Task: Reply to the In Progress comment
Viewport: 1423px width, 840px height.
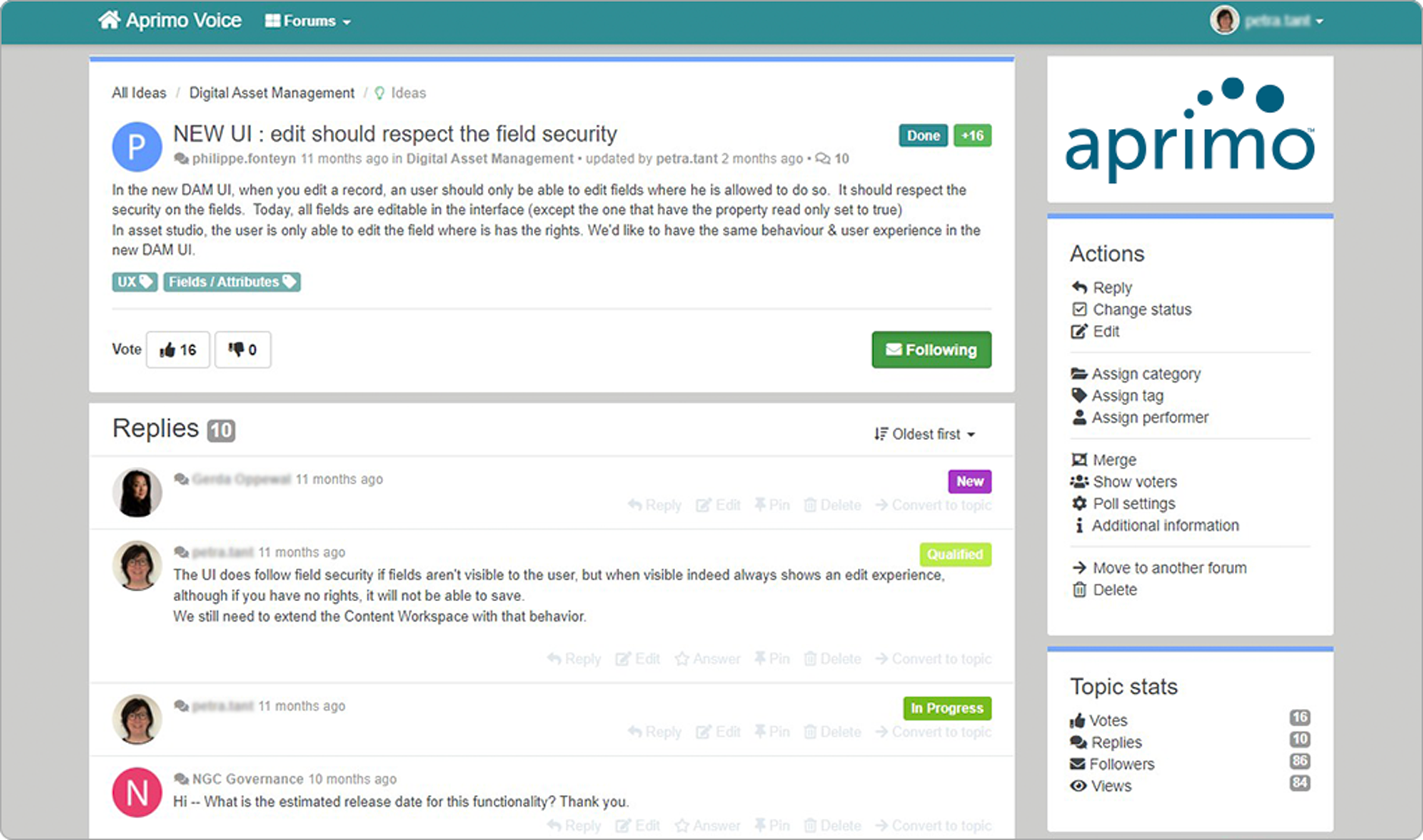Action: pyautogui.click(x=655, y=732)
